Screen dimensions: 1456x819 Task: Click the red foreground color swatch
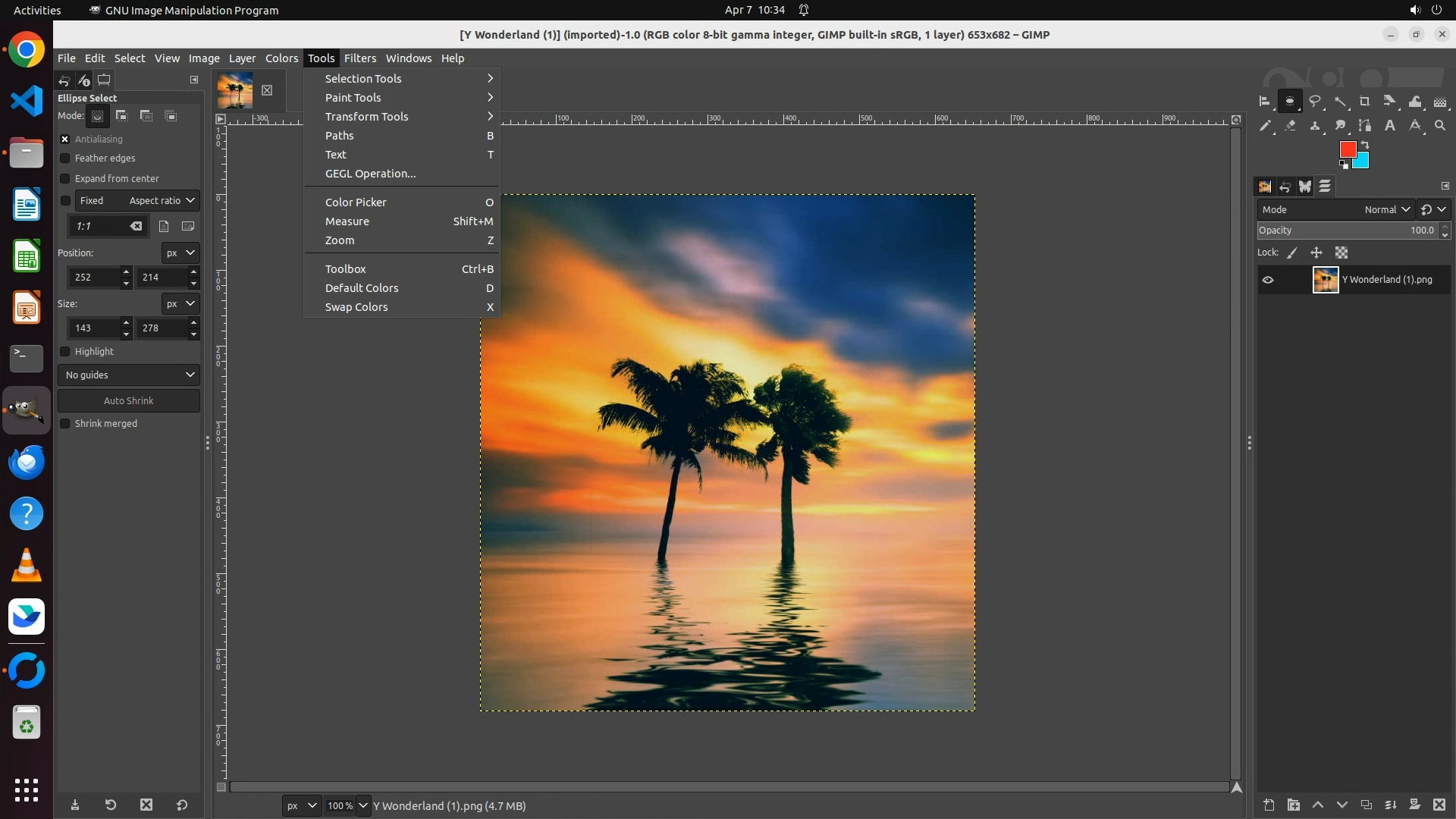pos(1347,149)
